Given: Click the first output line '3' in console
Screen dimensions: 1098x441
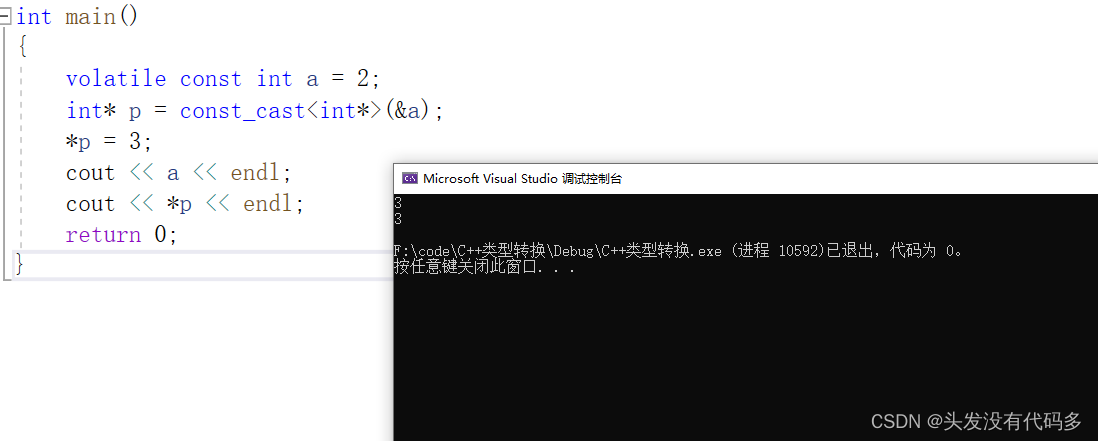Looking at the screenshot, I should coord(398,204).
